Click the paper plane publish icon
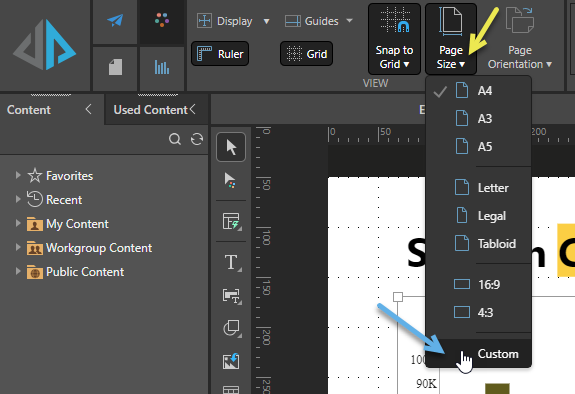The width and height of the screenshot is (575, 394). tap(115, 21)
